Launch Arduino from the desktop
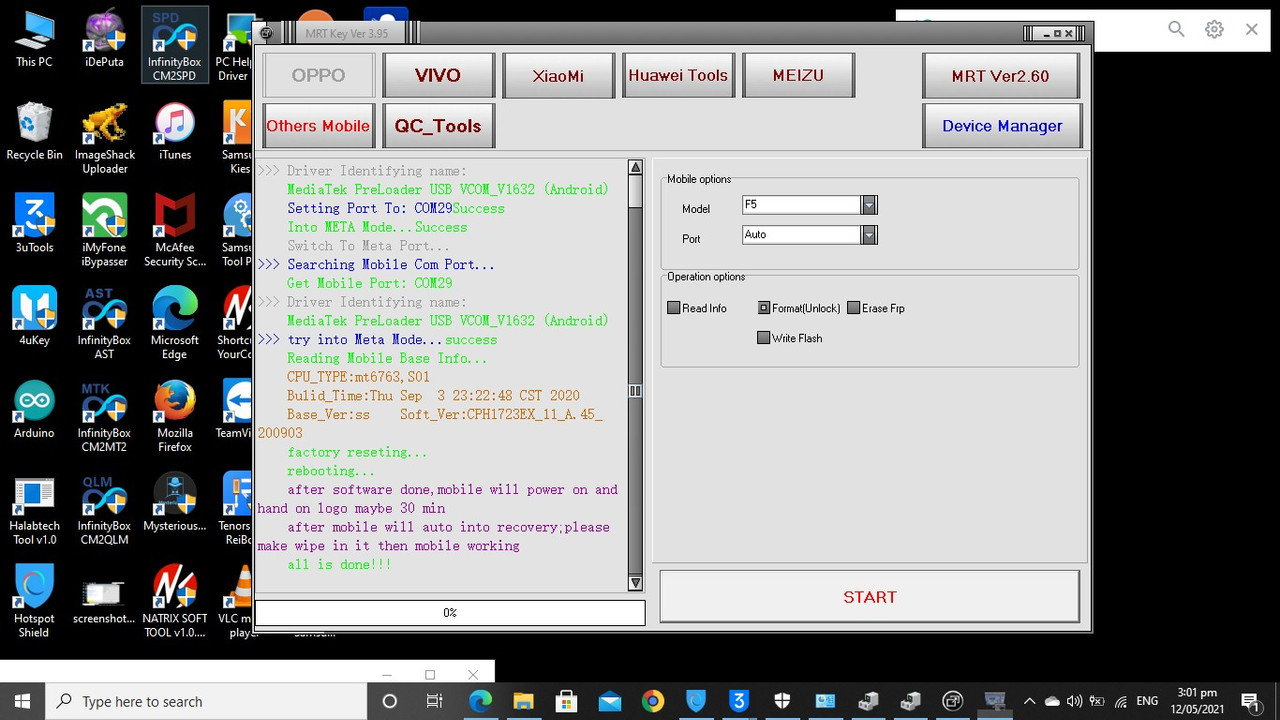This screenshot has width=1280, height=720. coord(34,409)
